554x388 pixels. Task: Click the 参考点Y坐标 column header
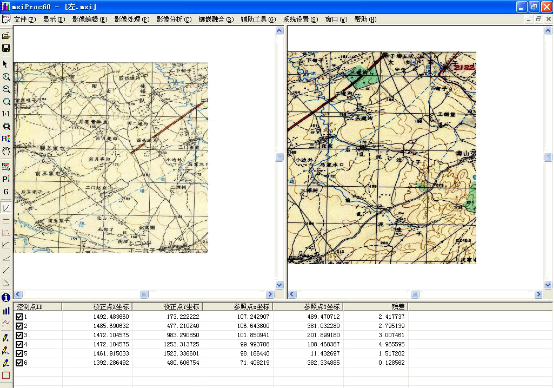308,307
